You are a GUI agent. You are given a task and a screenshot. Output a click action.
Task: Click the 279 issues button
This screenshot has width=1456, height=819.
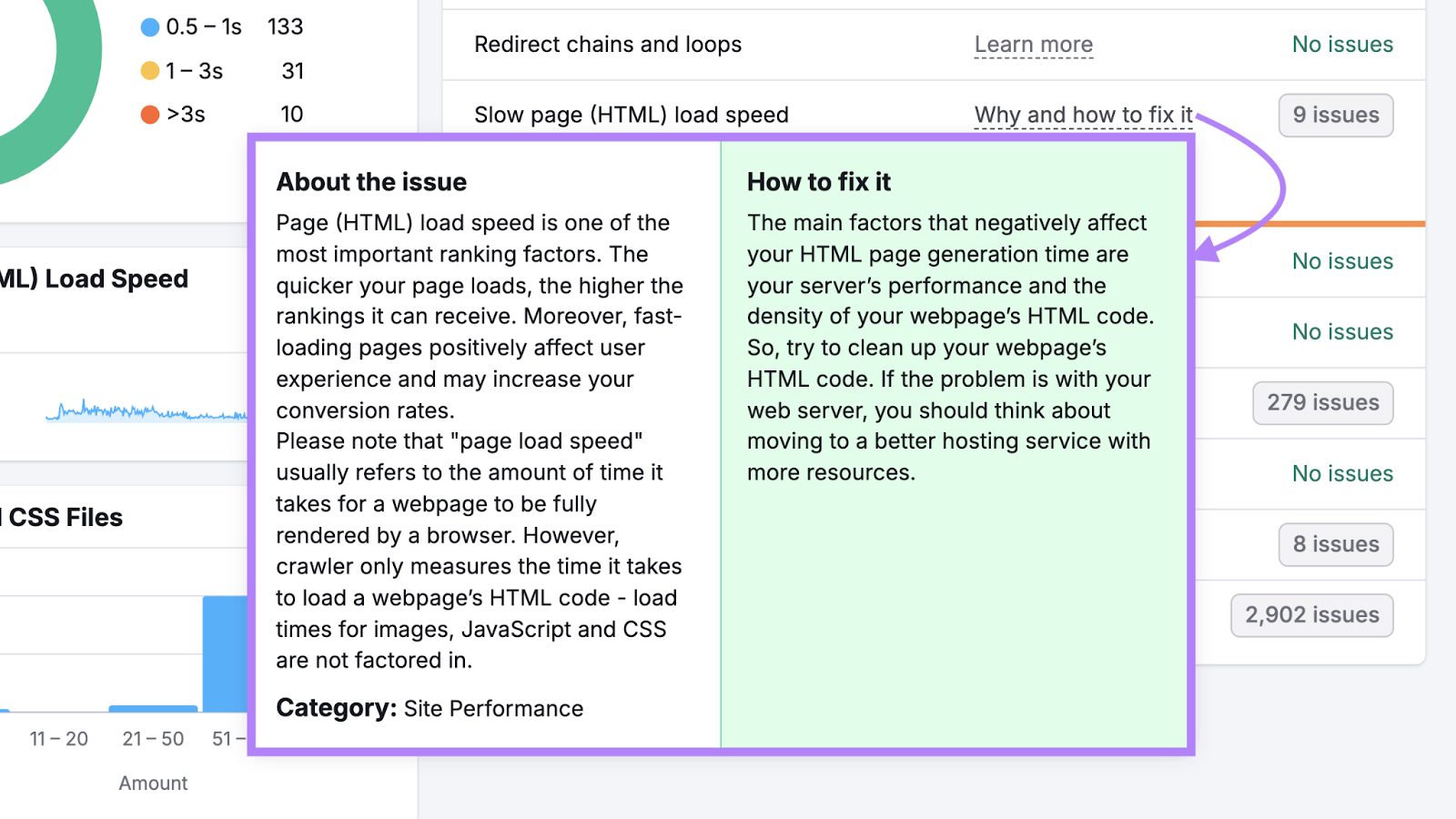1322,402
